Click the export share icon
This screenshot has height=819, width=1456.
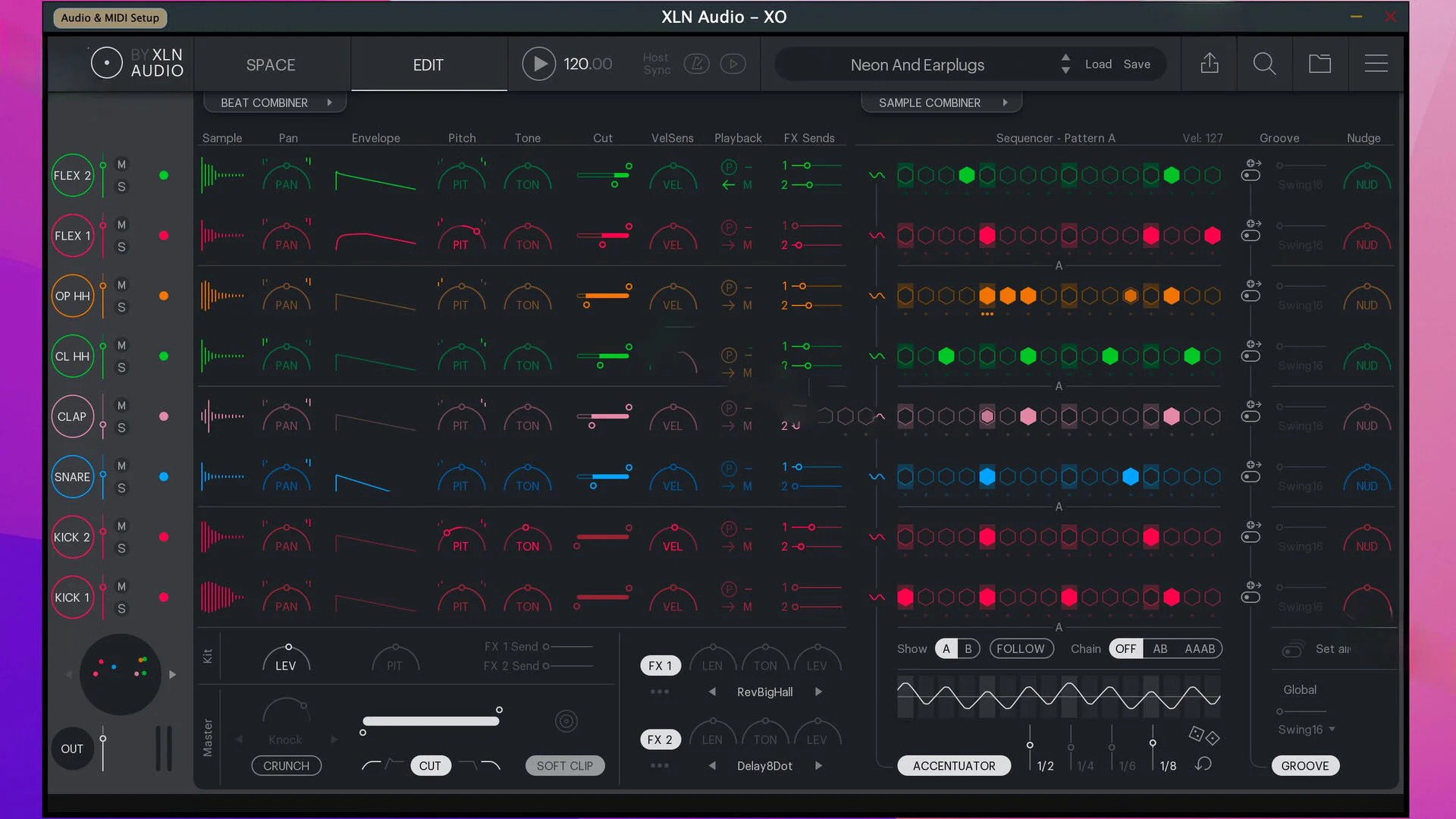click(1210, 64)
